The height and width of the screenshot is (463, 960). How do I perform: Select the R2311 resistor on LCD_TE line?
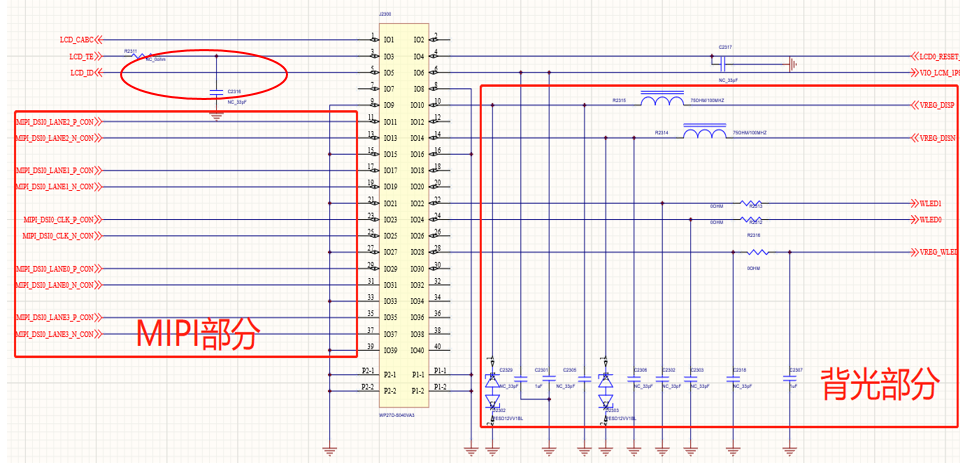click(142, 56)
